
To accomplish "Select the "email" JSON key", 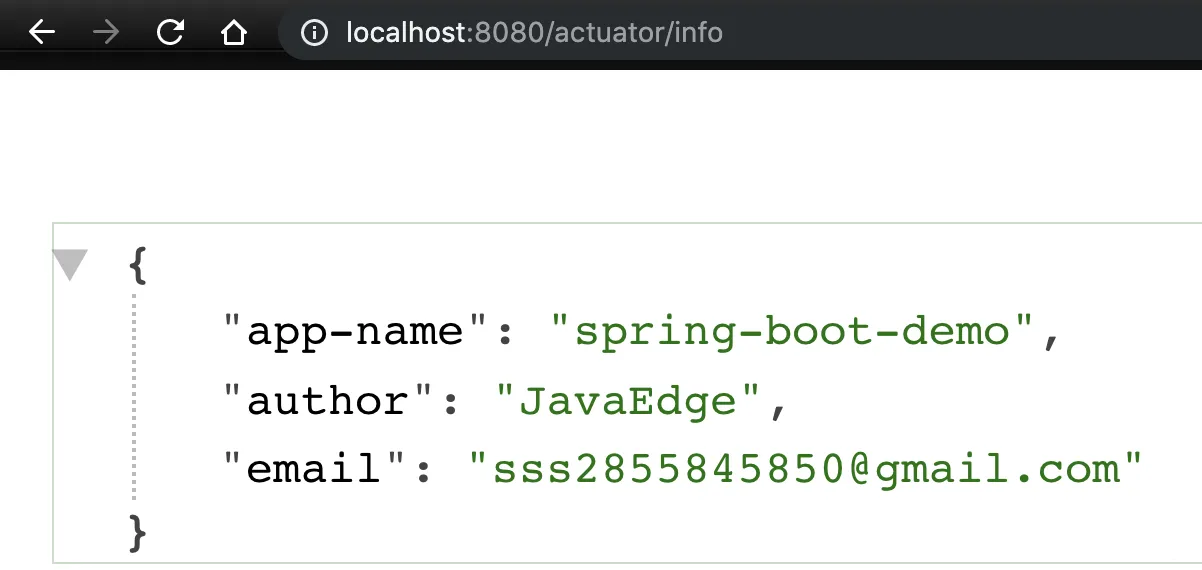I will click(315, 468).
